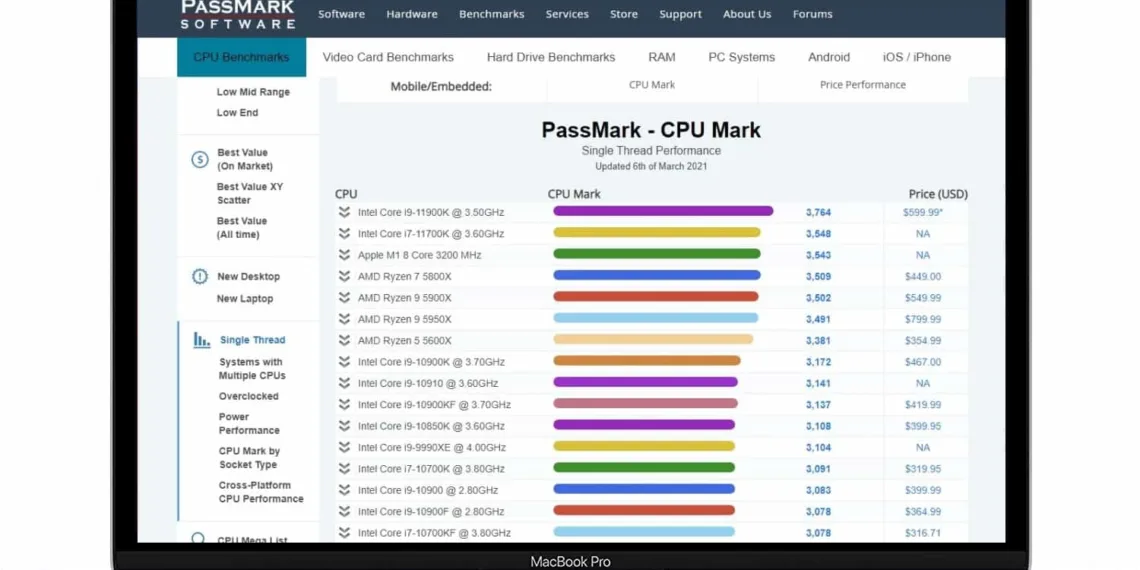
Task: Click the New Desktop sidebar icon
Action: pos(200,276)
